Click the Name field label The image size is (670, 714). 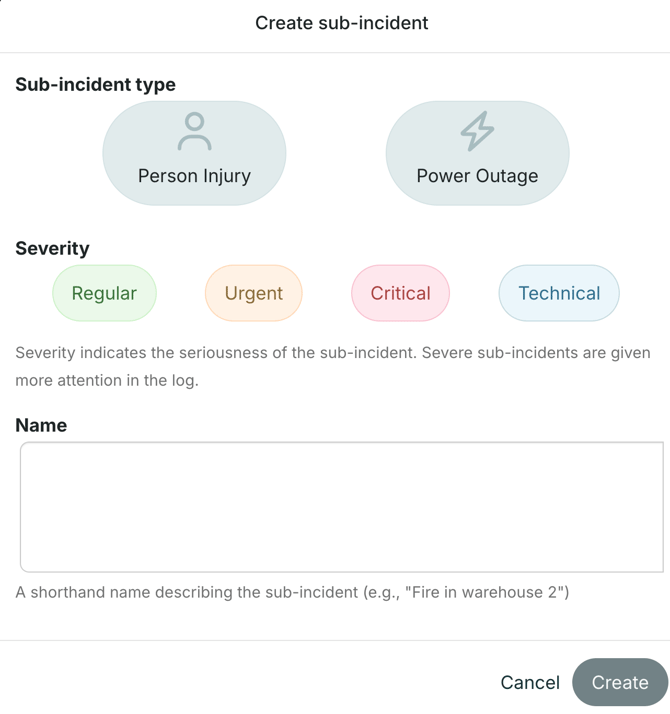pyautogui.click(x=41, y=425)
